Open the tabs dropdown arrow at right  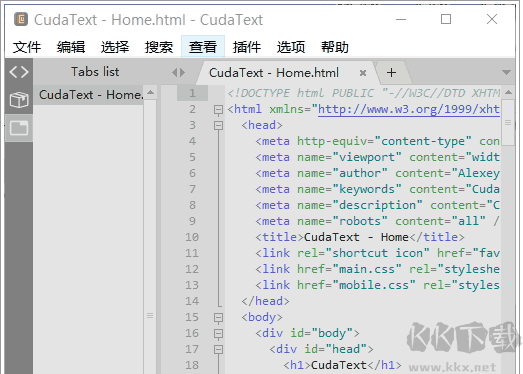(x=506, y=72)
